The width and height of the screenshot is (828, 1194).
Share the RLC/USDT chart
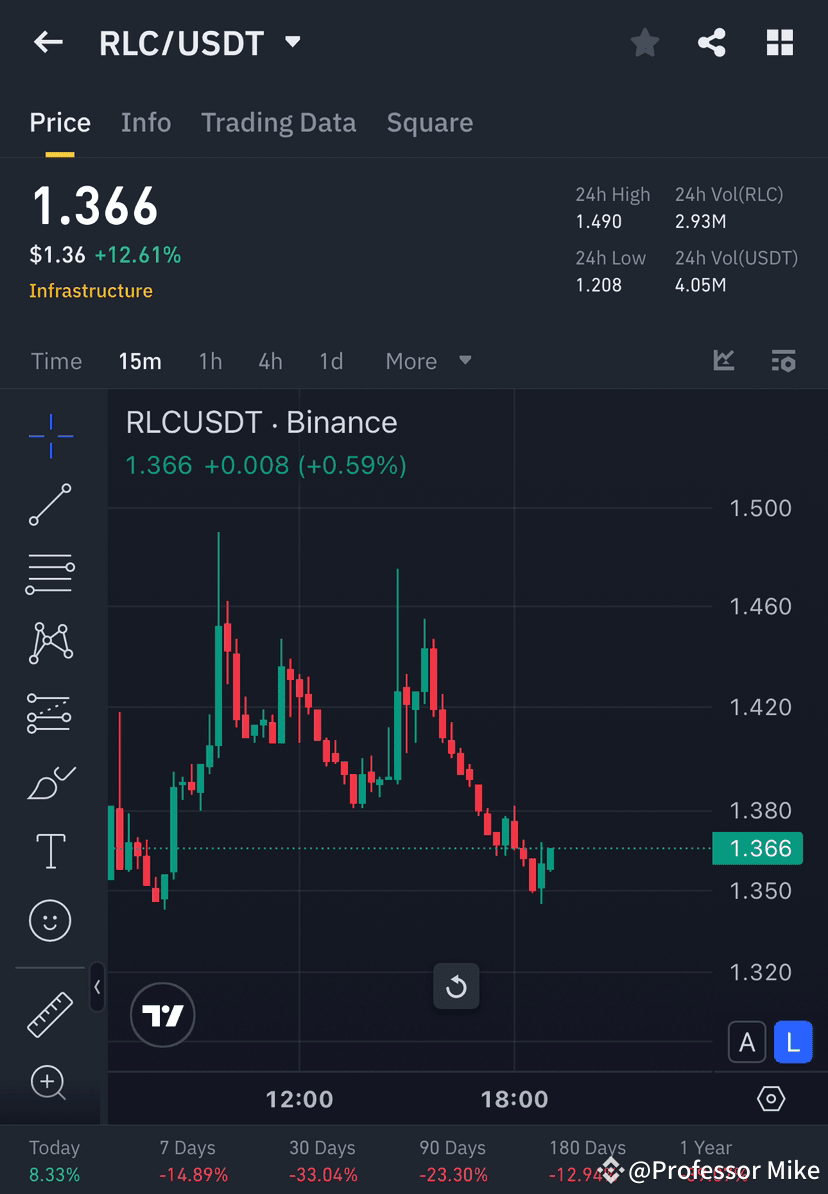(x=712, y=42)
